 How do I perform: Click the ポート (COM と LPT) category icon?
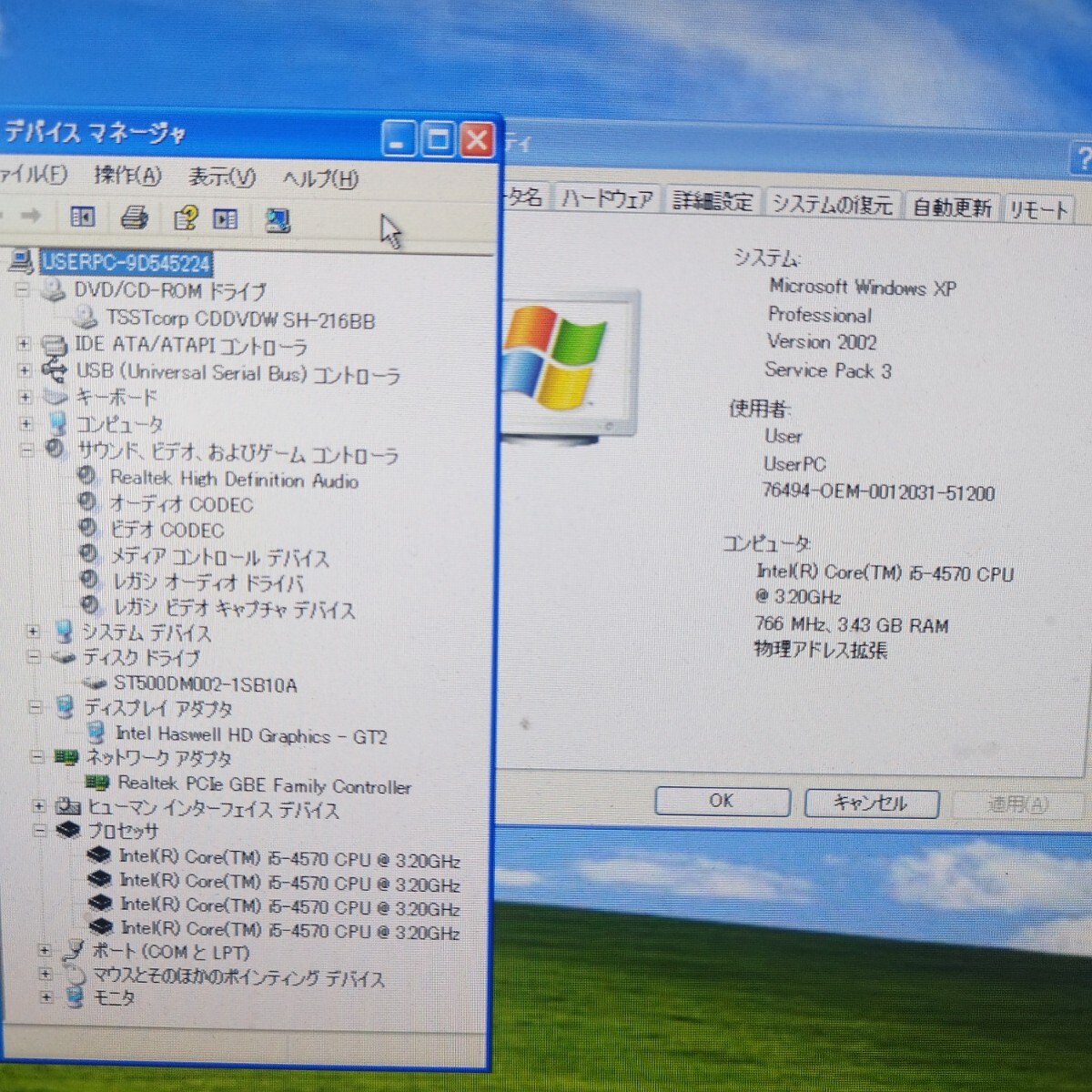74,952
